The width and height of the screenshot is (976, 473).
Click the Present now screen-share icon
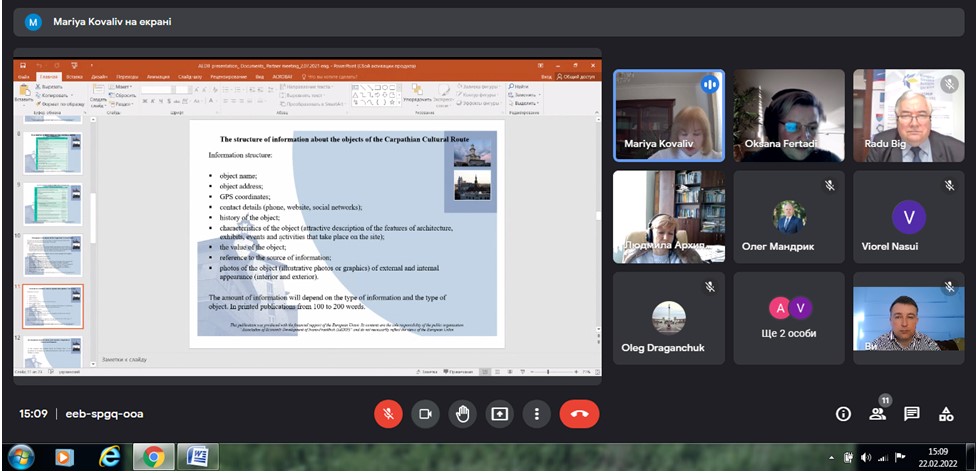point(499,413)
